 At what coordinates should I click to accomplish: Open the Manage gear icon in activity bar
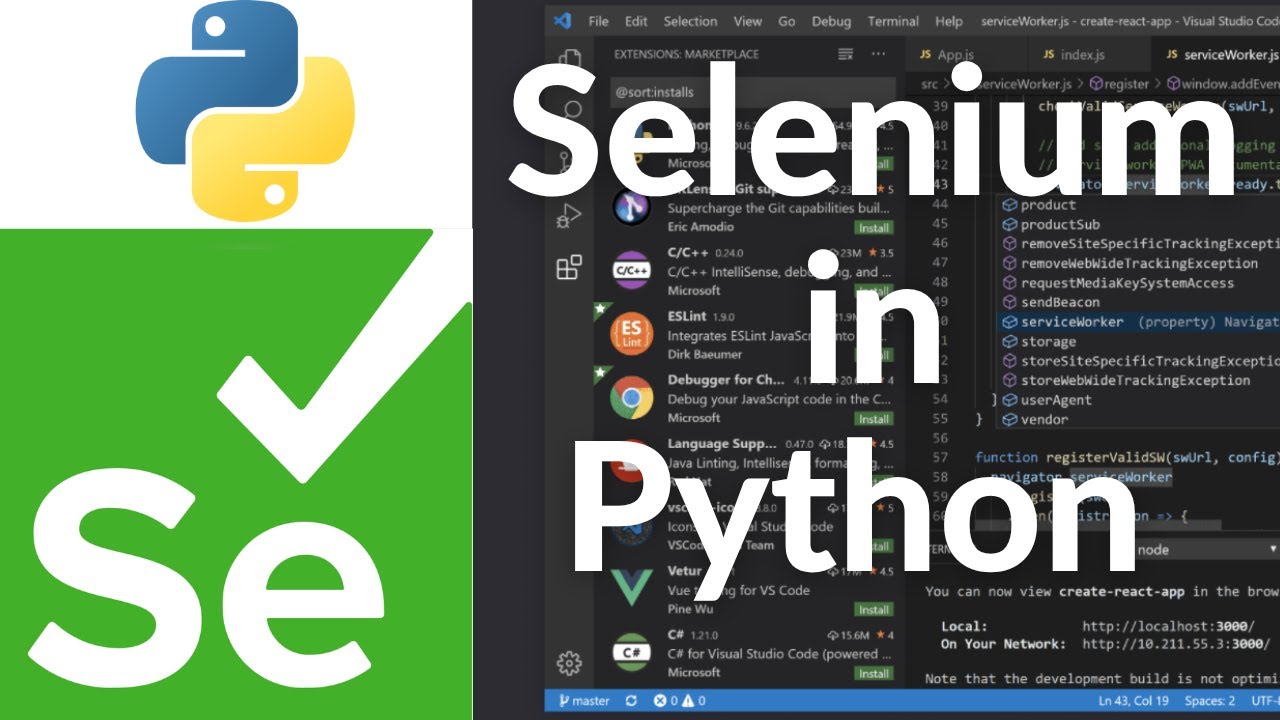[569, 663]
